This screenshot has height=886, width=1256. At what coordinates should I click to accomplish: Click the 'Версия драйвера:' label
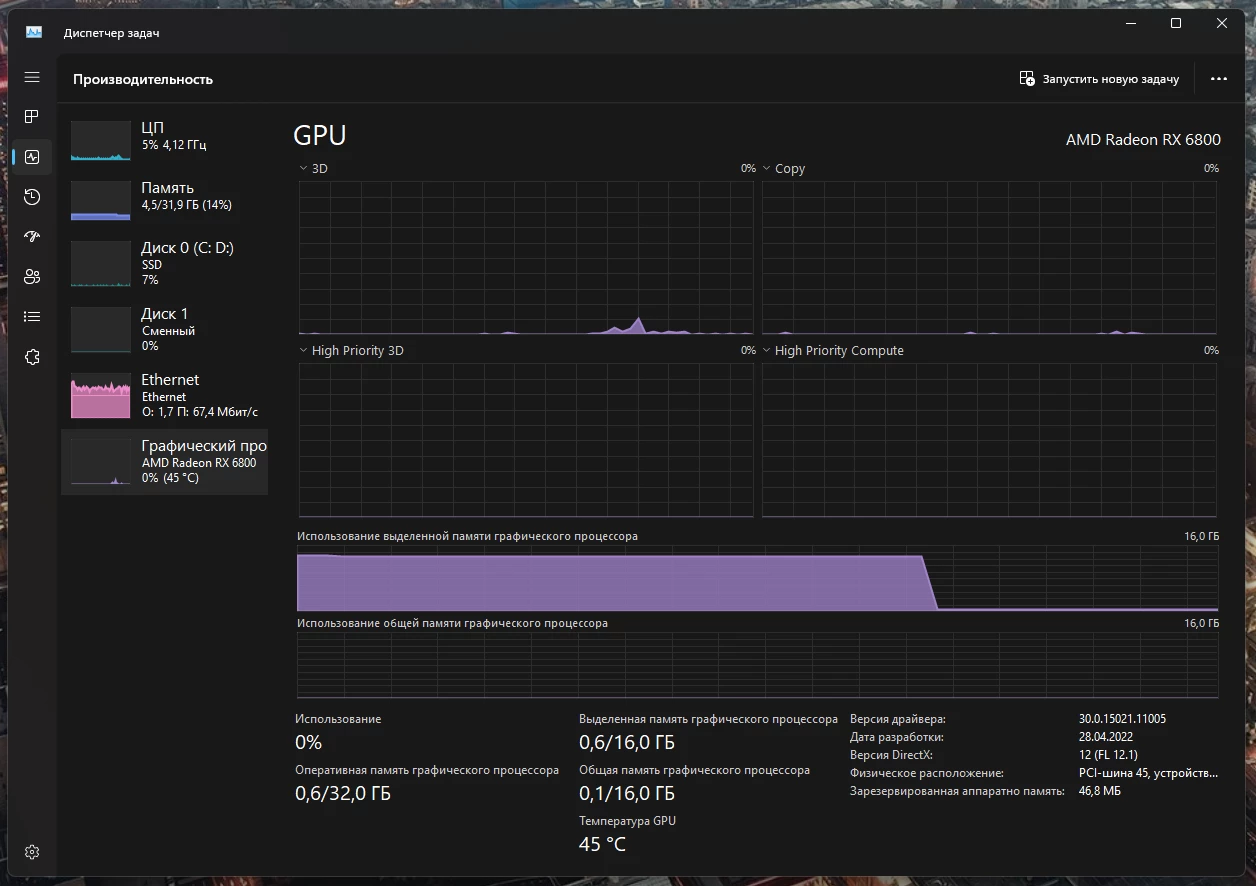(898, 719)
